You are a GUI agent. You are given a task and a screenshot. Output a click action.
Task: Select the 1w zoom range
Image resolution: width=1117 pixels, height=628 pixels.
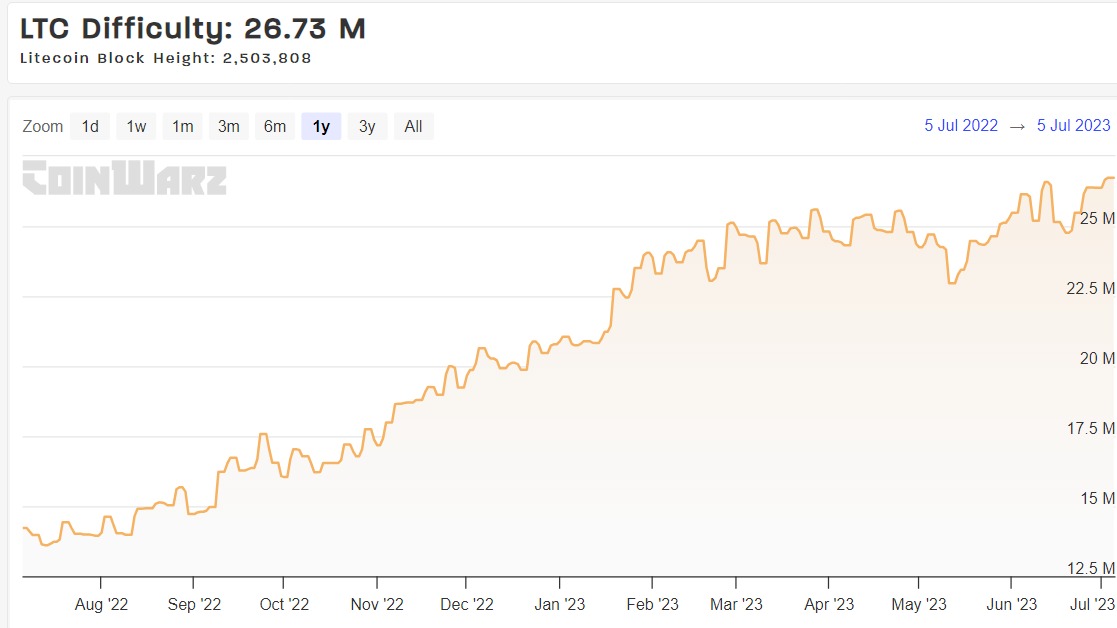[136, 127]
